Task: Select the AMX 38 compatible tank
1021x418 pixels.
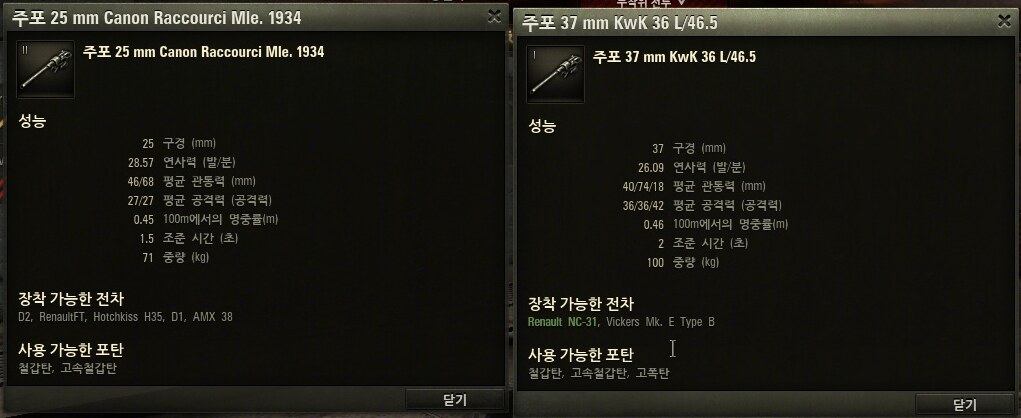Action: click(x=213, y=317)
